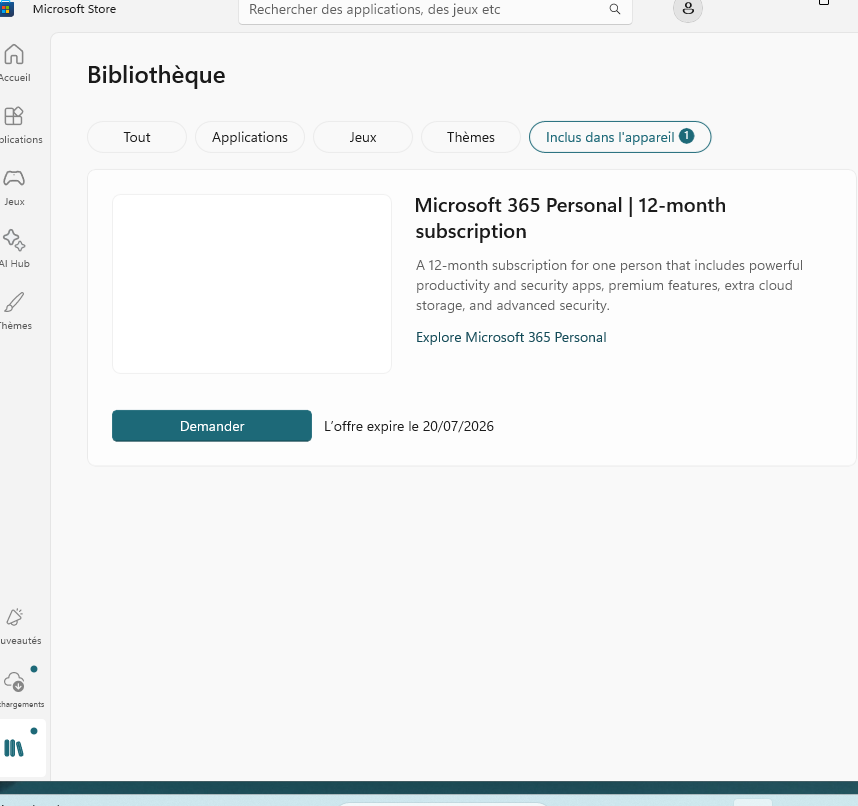Click the text "L'offre expire le 20/07/2026"
Image resolution: width=858 pixels, height=806 pixels.
coord(409,426)
